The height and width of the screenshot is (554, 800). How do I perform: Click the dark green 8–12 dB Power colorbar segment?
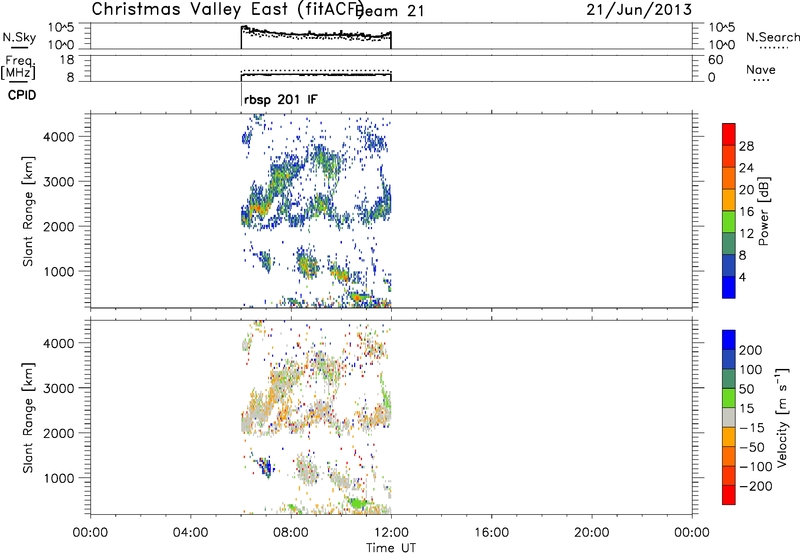[729, 243]
